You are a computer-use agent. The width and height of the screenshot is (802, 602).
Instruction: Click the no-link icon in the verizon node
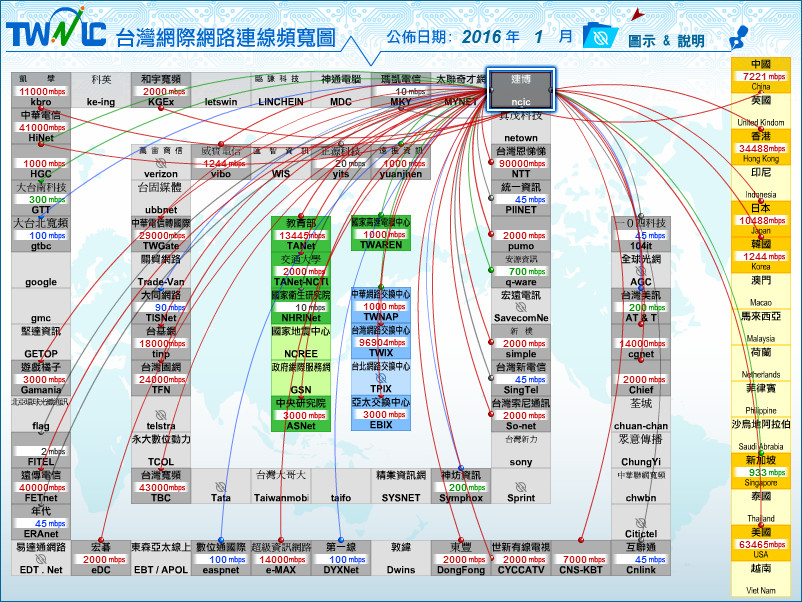click(x=161, y=161)
